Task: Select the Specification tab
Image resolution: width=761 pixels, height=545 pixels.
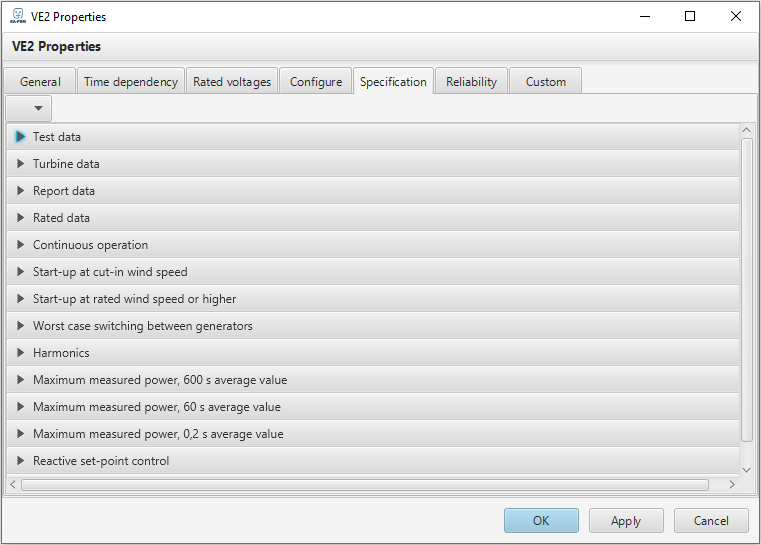Action: (393, 82)
